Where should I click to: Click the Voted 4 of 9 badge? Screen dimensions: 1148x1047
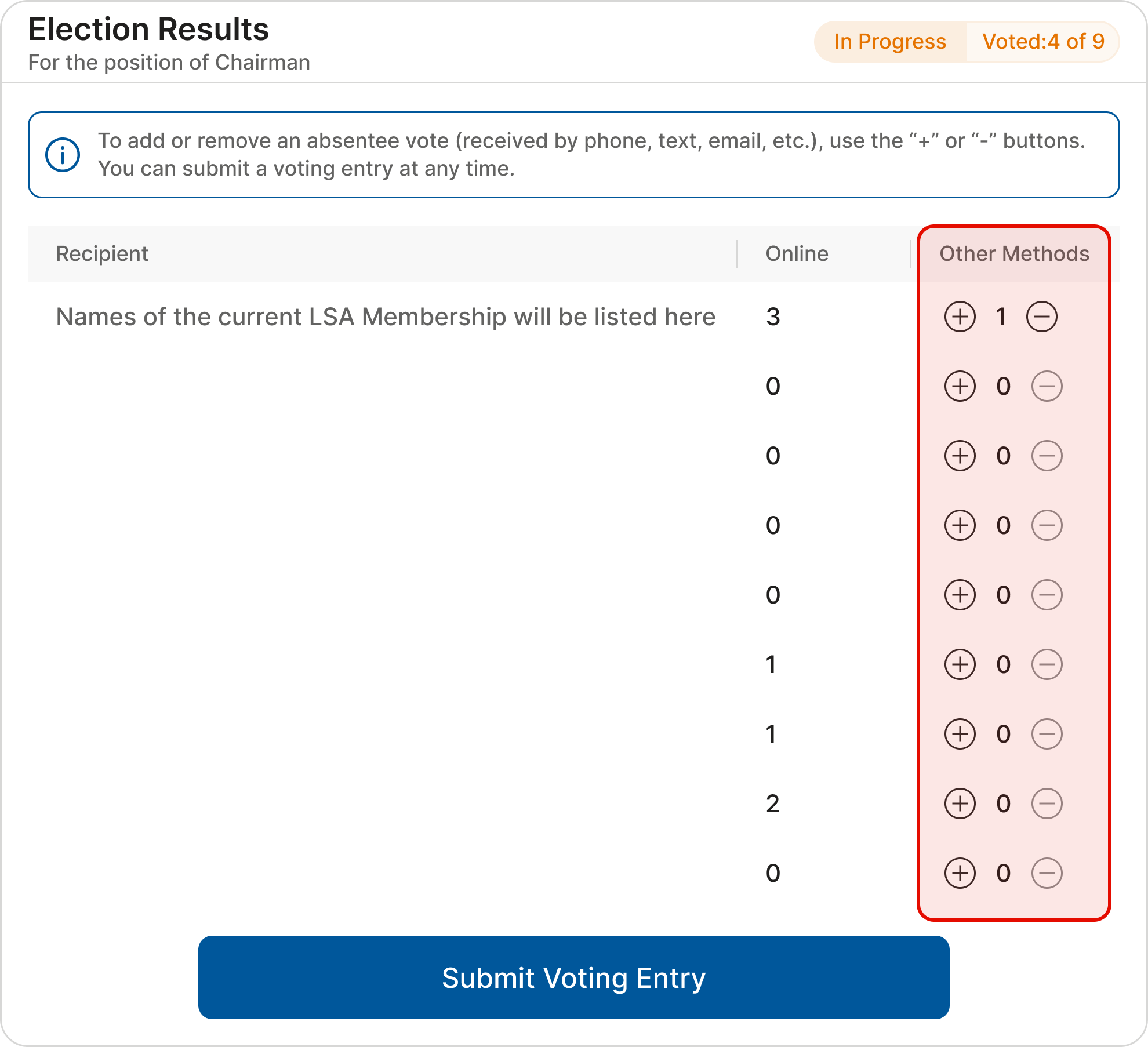[1043, 42]
